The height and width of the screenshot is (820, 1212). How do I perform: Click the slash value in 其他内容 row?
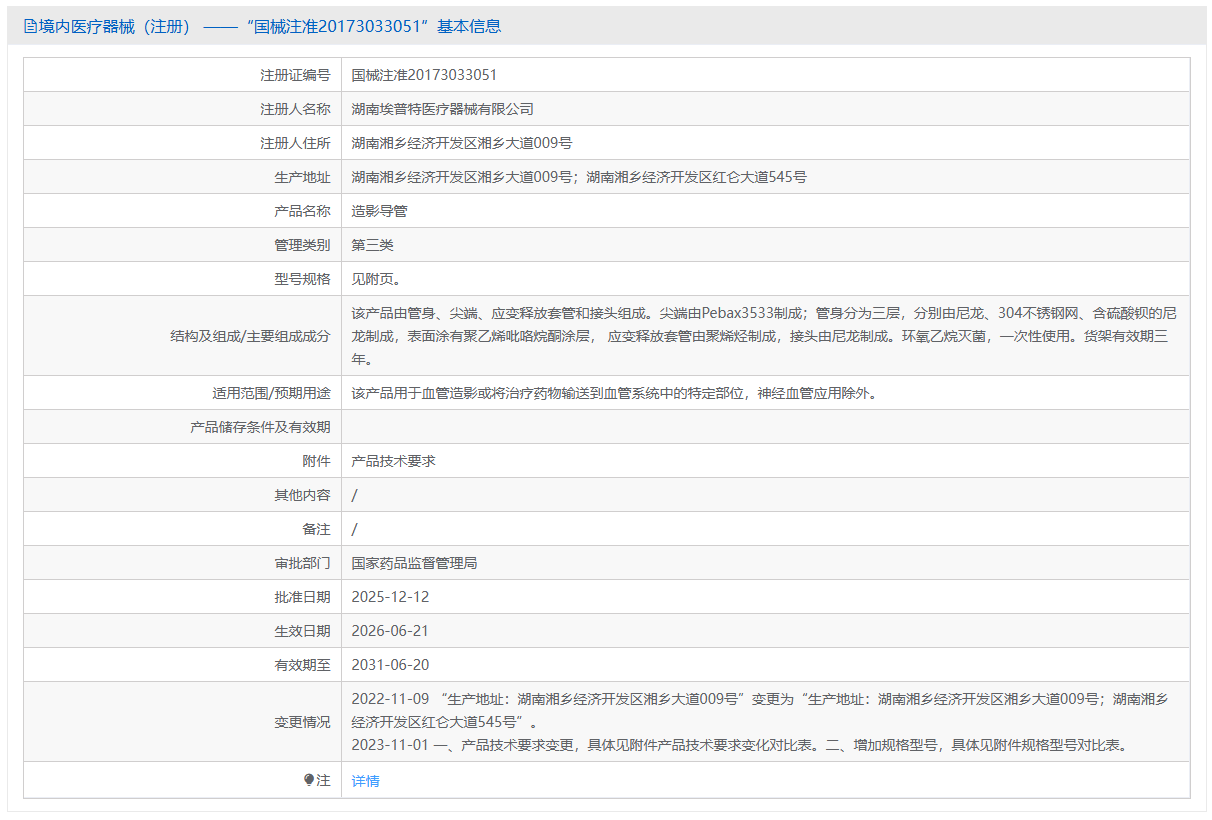355,495
